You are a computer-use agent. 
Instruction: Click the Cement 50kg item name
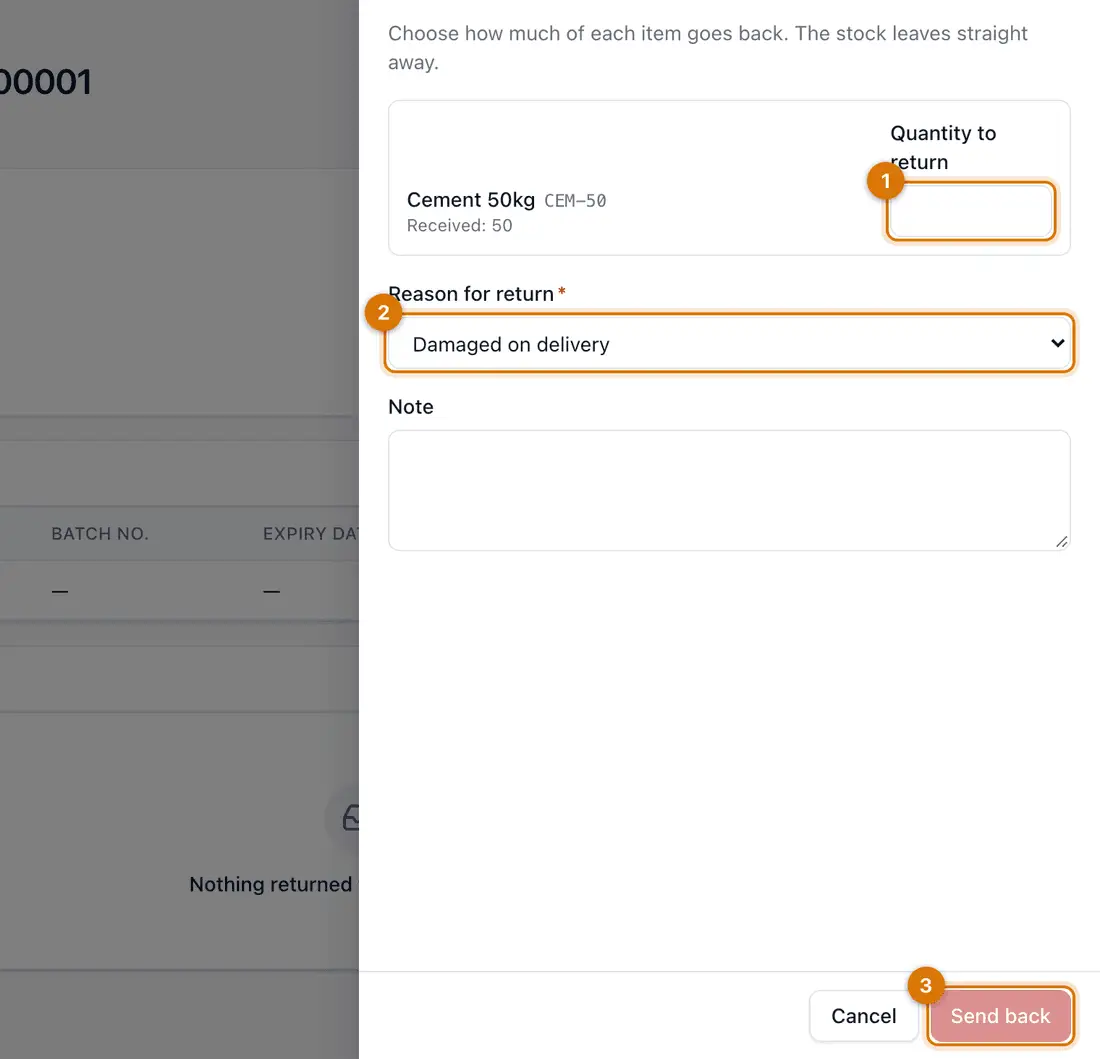point(471,200)
